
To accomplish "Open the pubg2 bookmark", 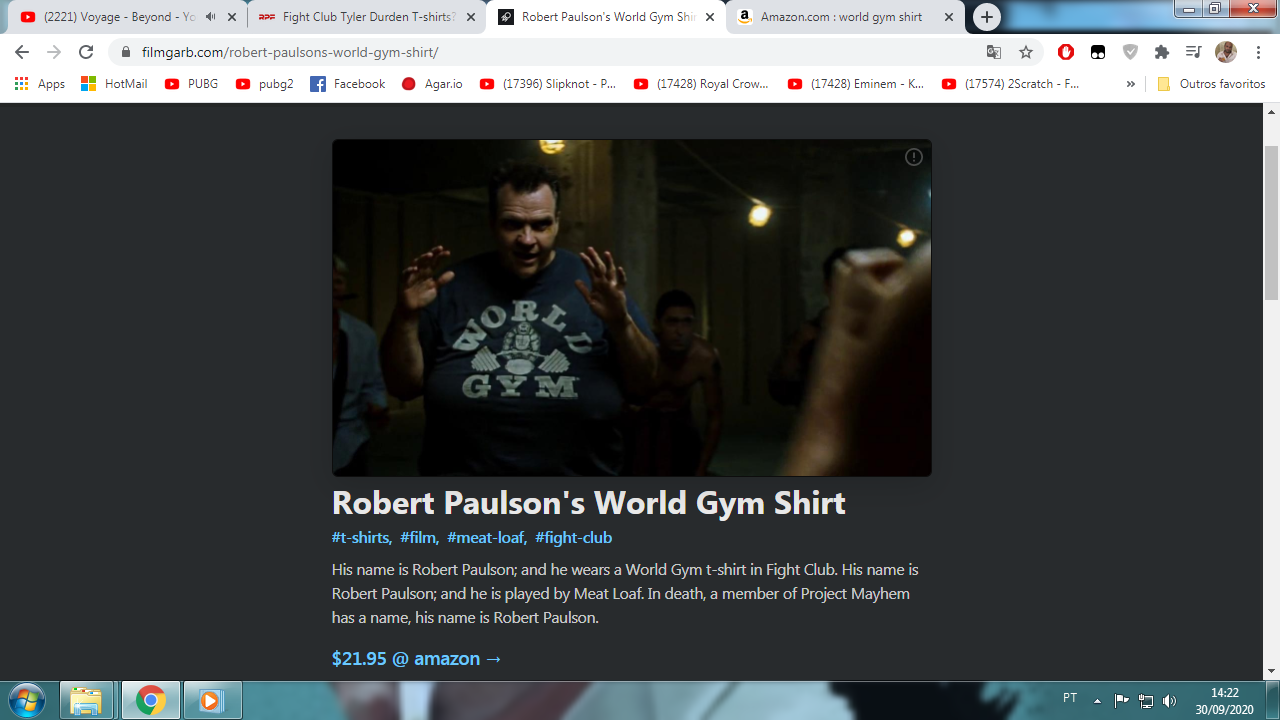I will pos(265,84).
